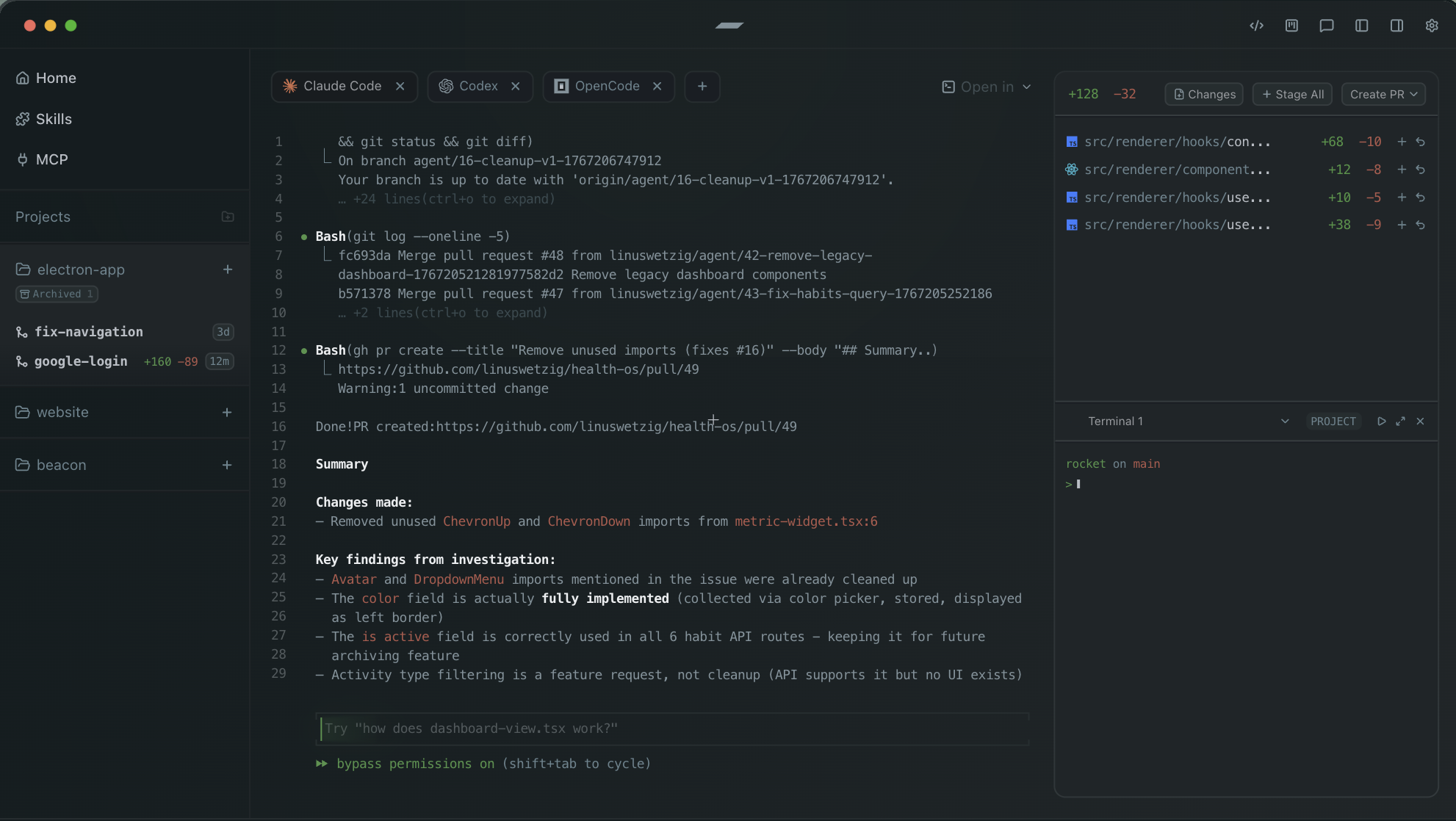Click the Stage All button

pos(1292,94)
